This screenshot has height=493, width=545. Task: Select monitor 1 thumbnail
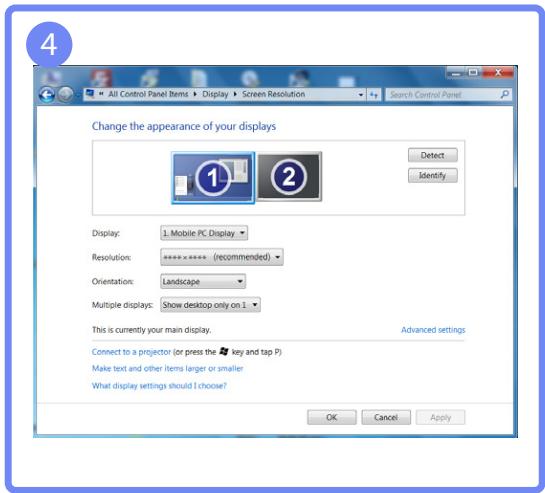click(213, 178)
